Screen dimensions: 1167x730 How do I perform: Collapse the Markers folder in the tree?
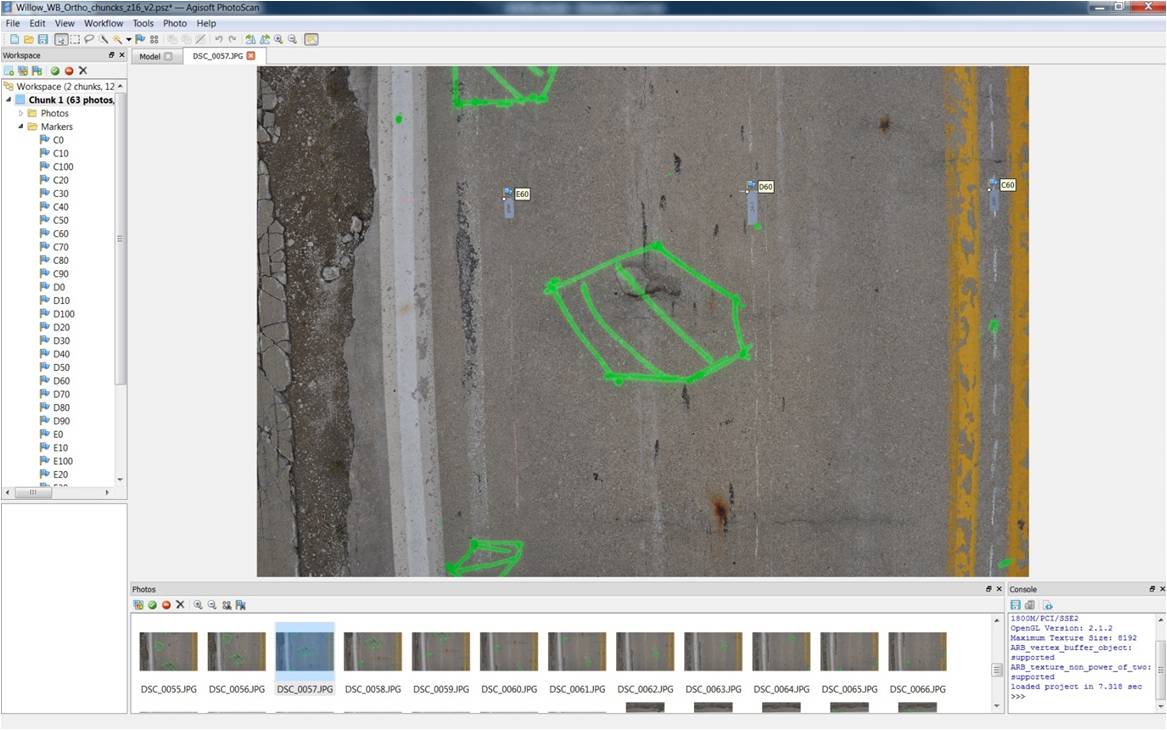[x=20, y=126]
